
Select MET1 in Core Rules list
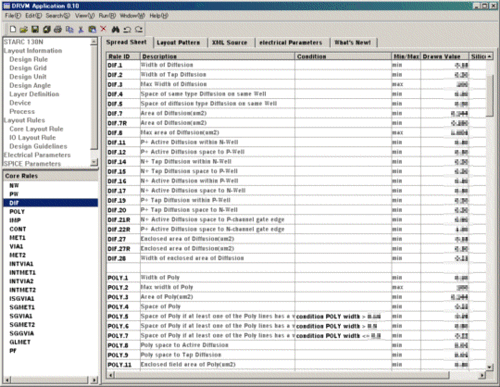coord(17,237)
